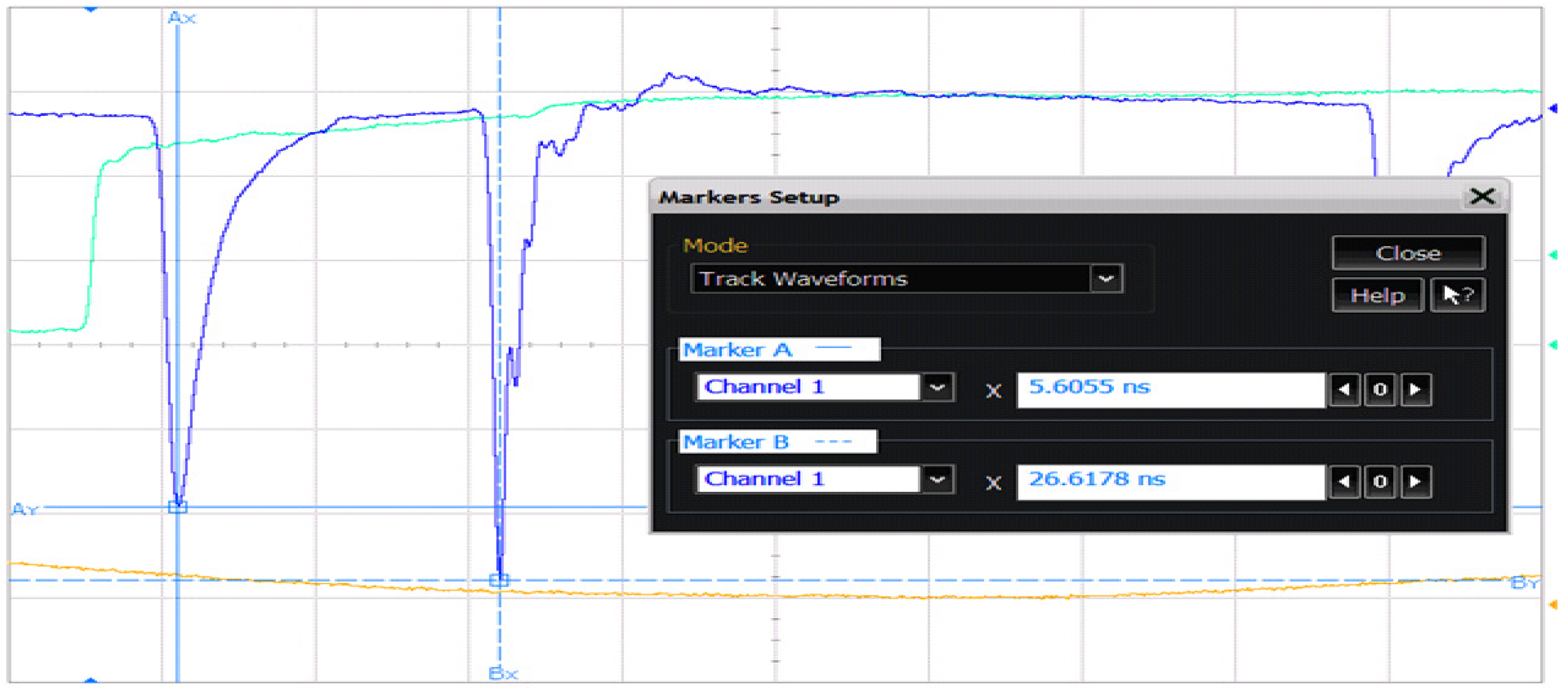The image size is (1568, 692).
Task: Reset Marker A position with zero button
Action: (1379, 389)
